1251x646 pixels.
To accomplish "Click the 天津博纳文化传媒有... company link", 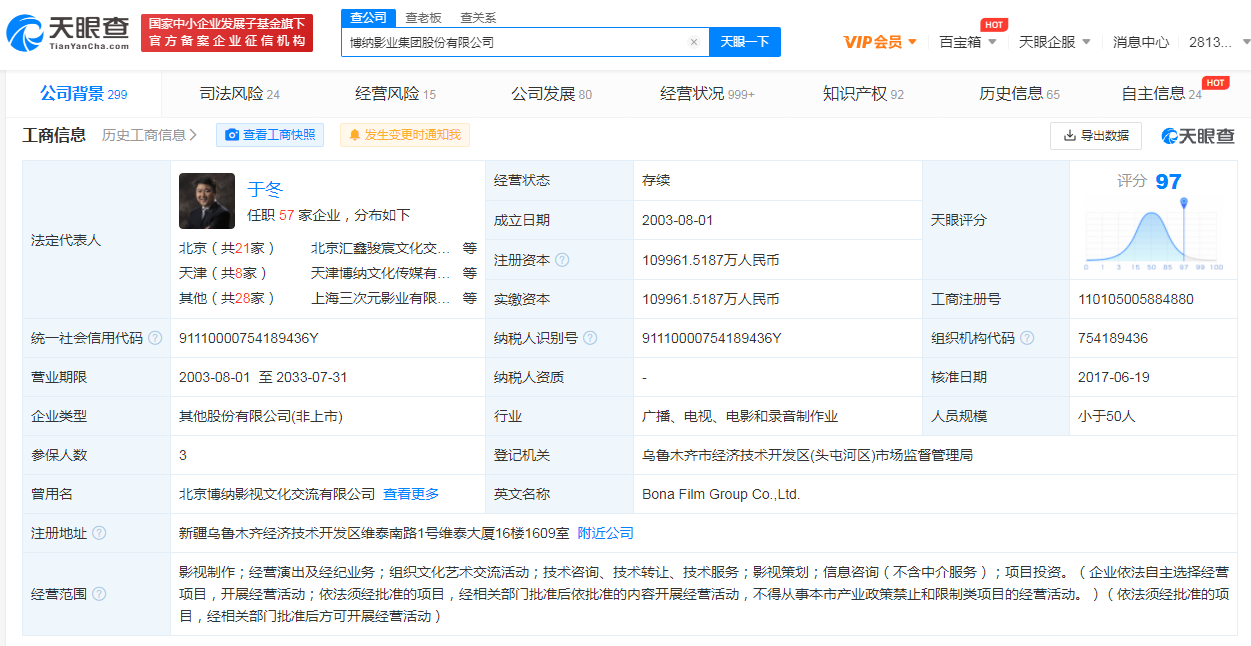I will [x=381, y=273].
